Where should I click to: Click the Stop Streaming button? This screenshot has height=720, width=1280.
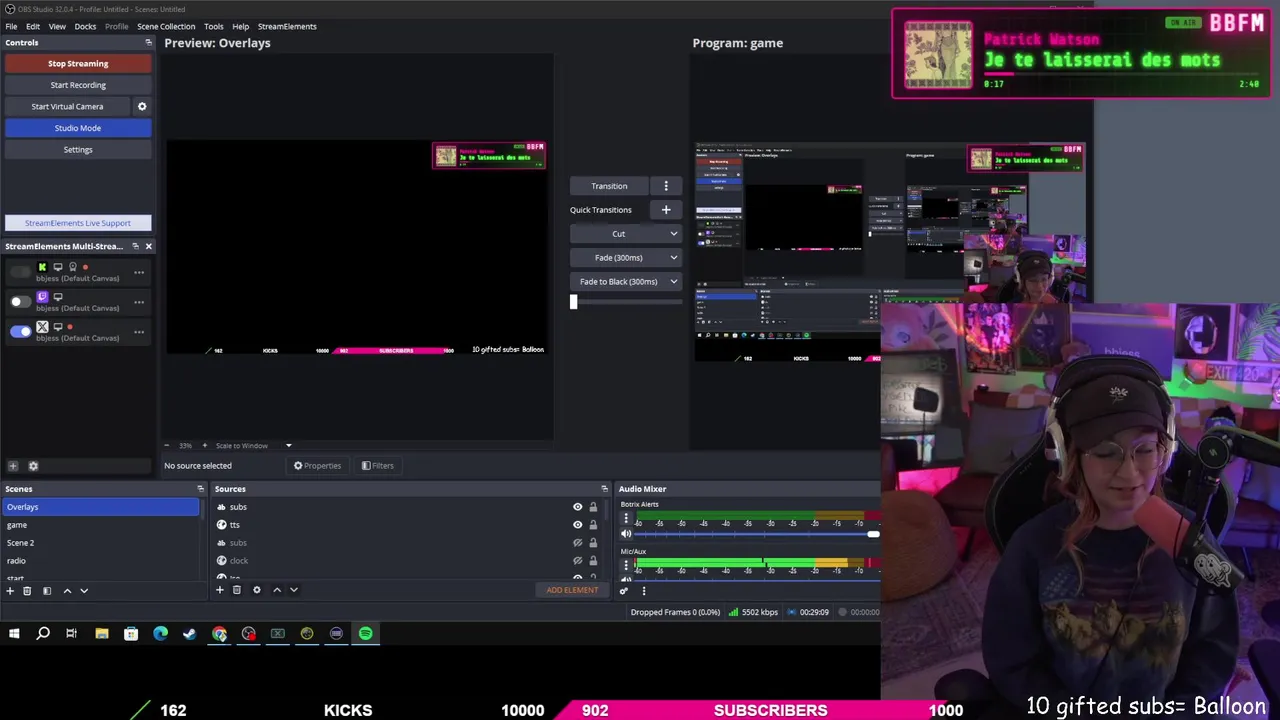pyautogui.click(x=78, y=63)
